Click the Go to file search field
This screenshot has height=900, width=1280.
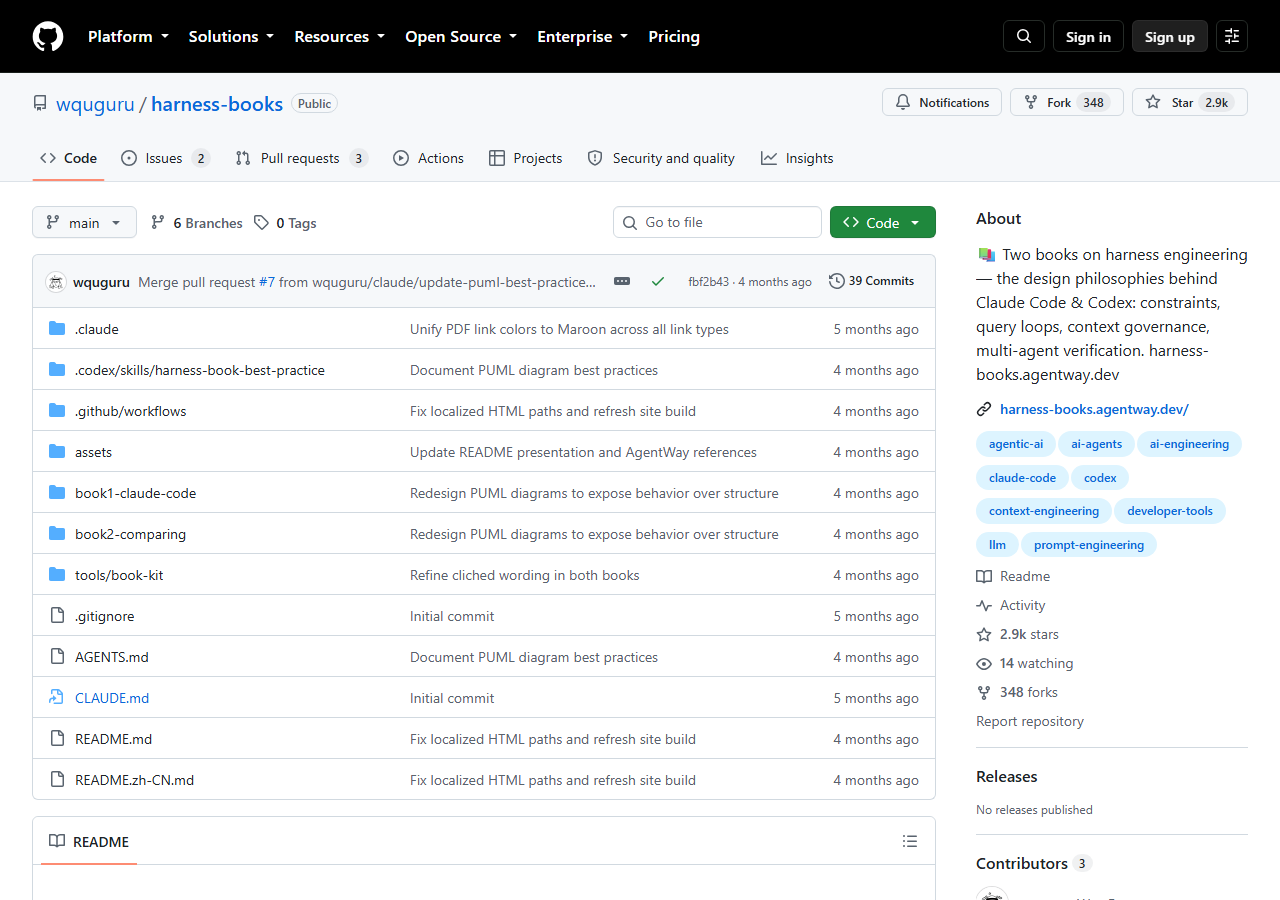pos(717,222)
